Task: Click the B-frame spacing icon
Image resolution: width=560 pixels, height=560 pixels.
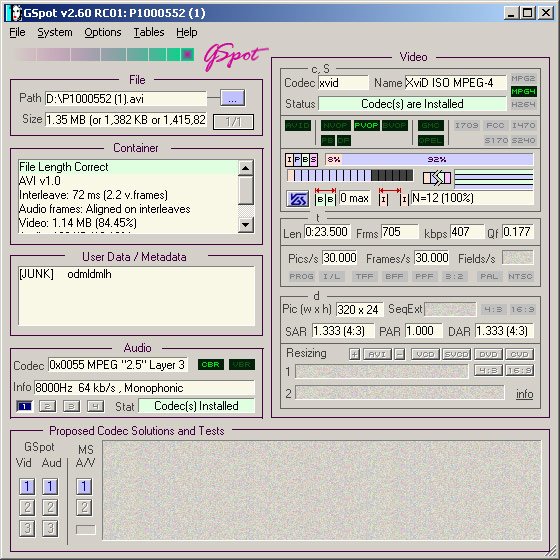Action: pos(325,196)
